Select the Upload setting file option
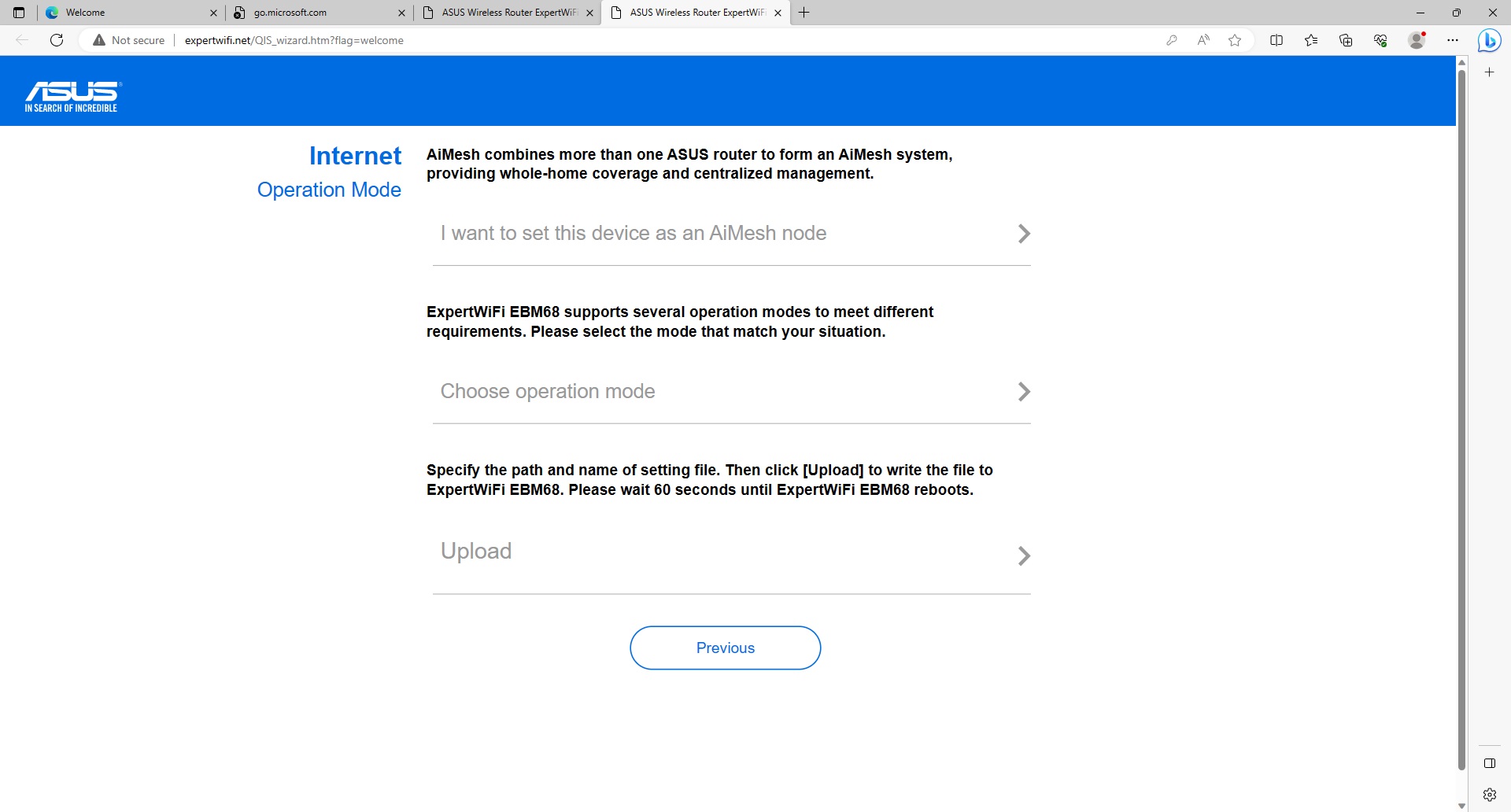The width and height of the screenshot is (1511, 812). tap(732, 553)
